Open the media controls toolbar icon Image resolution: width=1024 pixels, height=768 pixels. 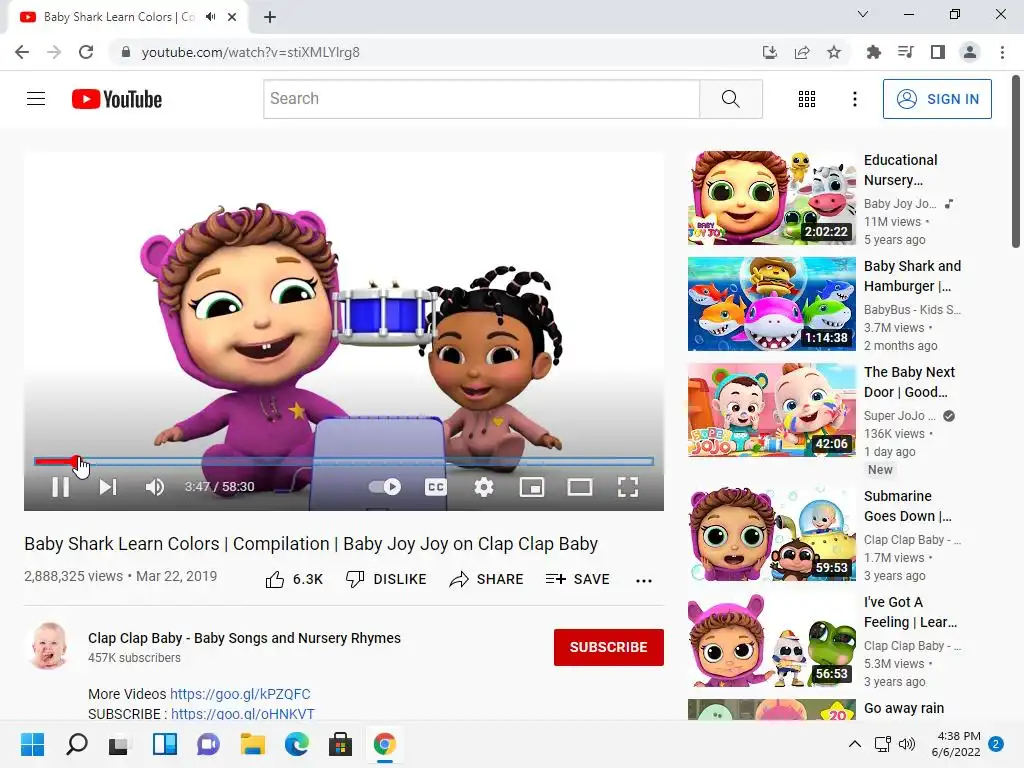pyautogui.click(x=905, y=52)
